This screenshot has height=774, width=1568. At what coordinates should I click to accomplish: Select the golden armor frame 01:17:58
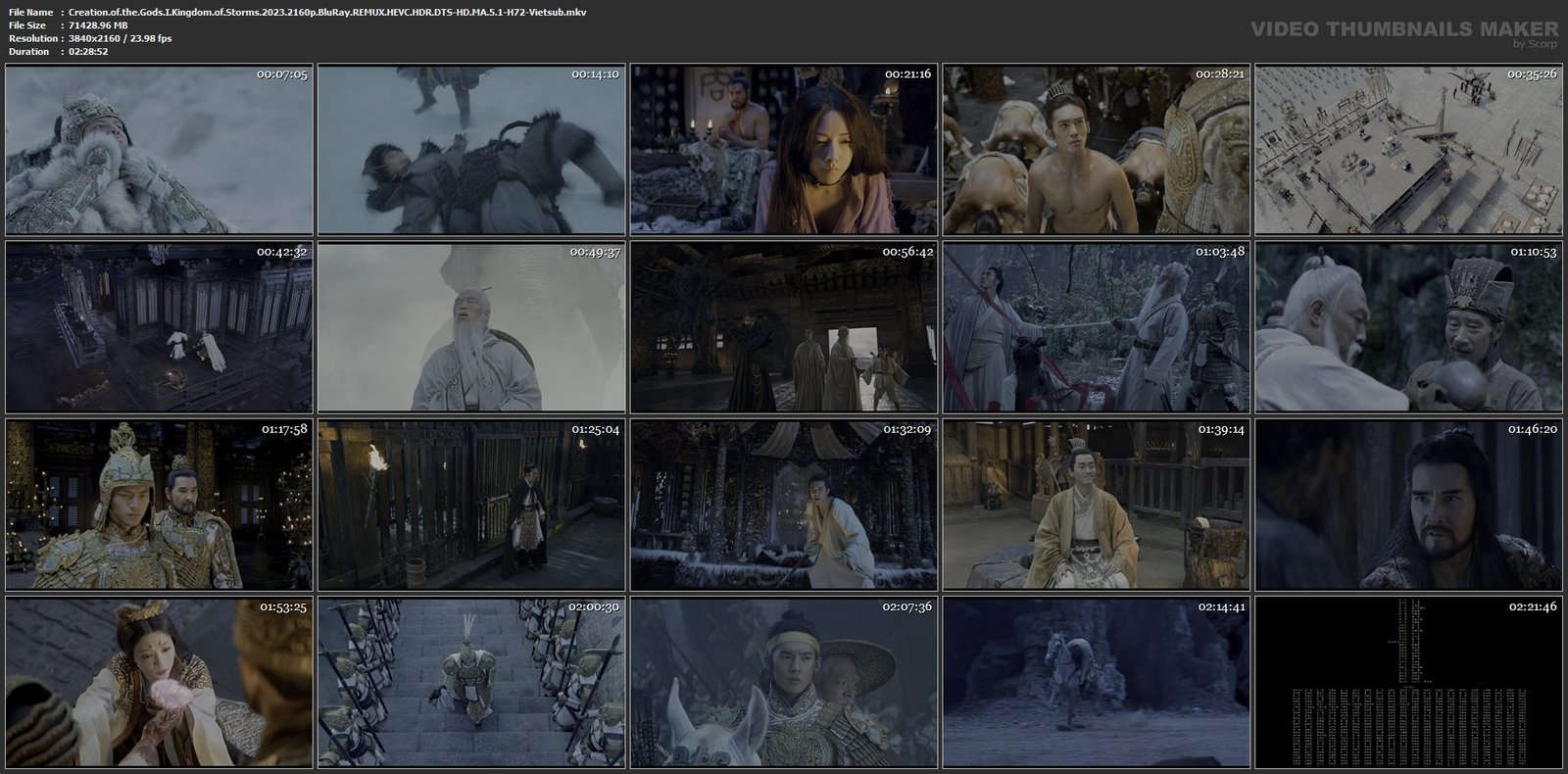(159, 505)
